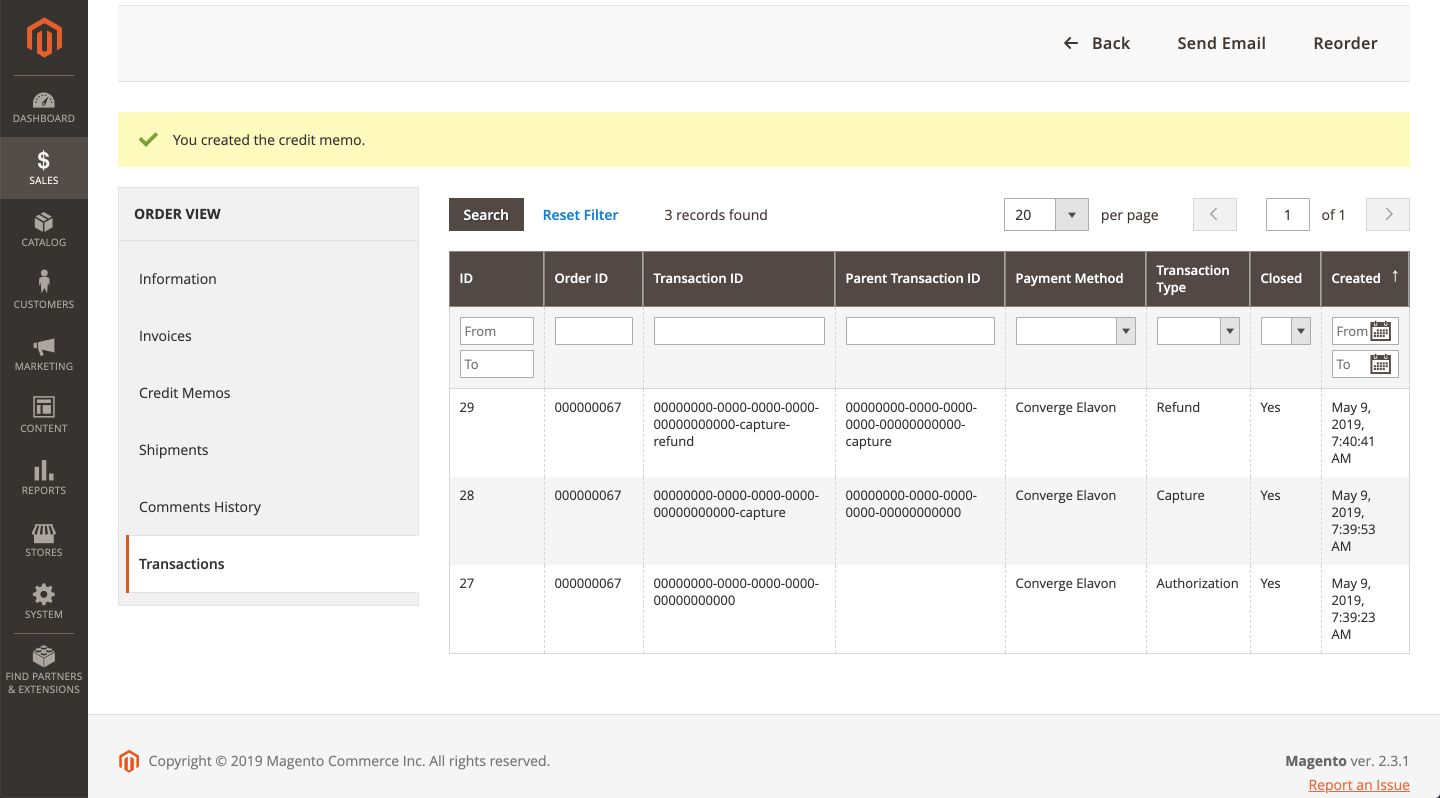
Task: Click the Order ID filter field
Action: [x=594, y=331]
